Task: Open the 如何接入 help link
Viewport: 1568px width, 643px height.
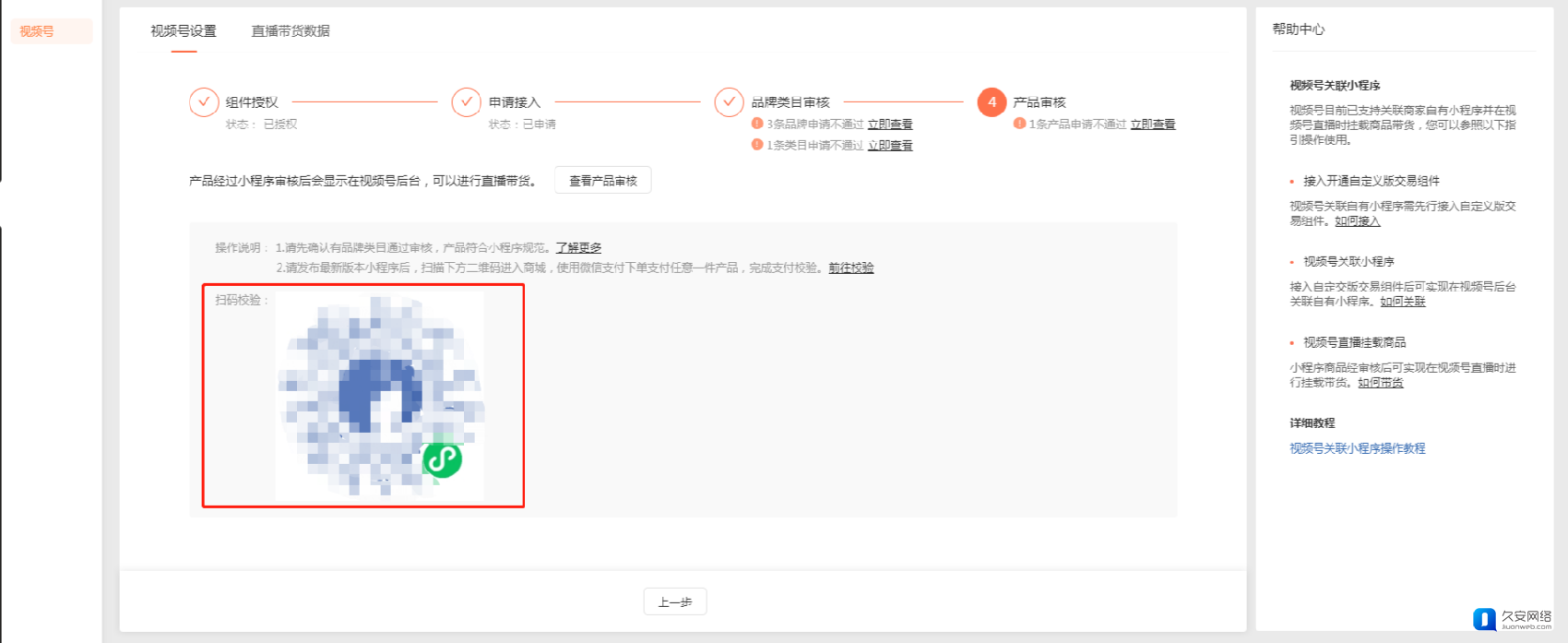Action: (x=1358, y=221)
